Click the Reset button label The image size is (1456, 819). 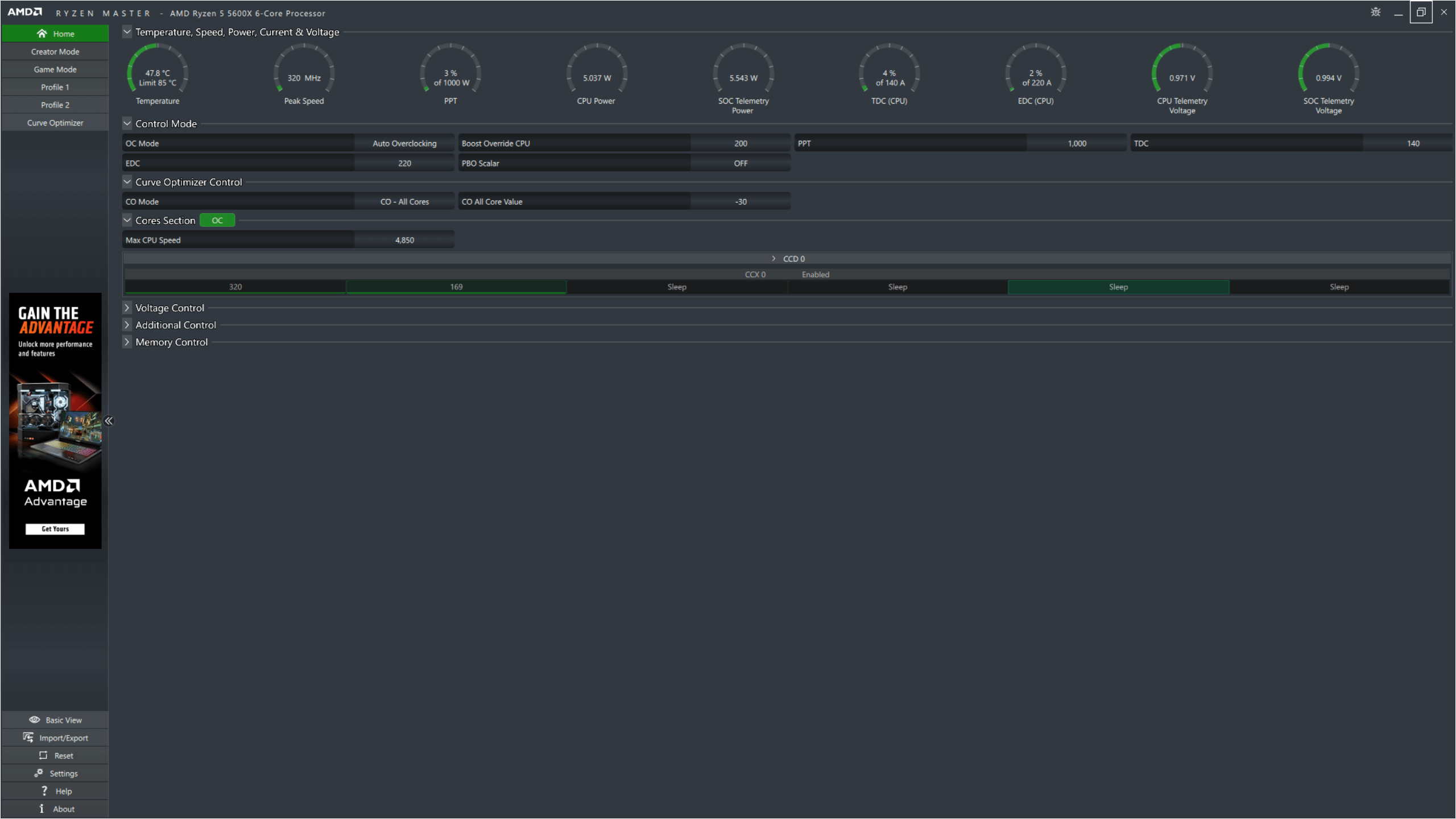pyautogui.click(x=64, y=756)
